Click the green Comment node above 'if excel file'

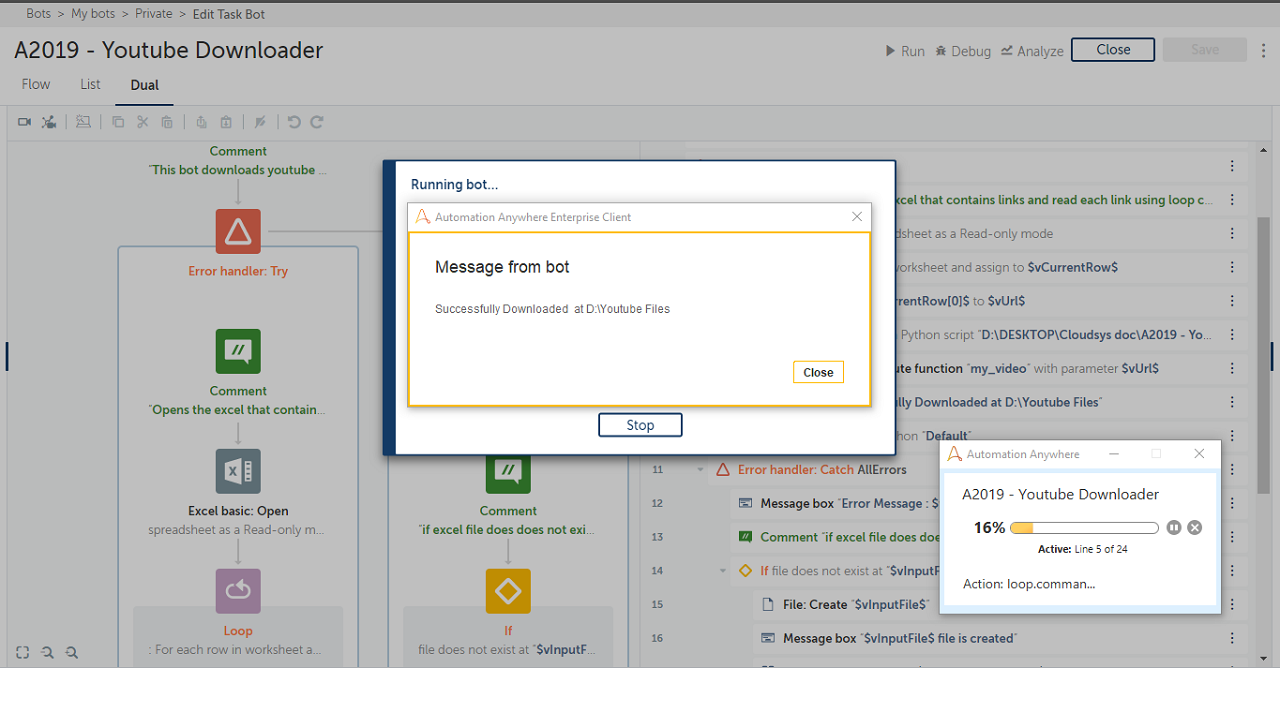[x=508, y=472]
